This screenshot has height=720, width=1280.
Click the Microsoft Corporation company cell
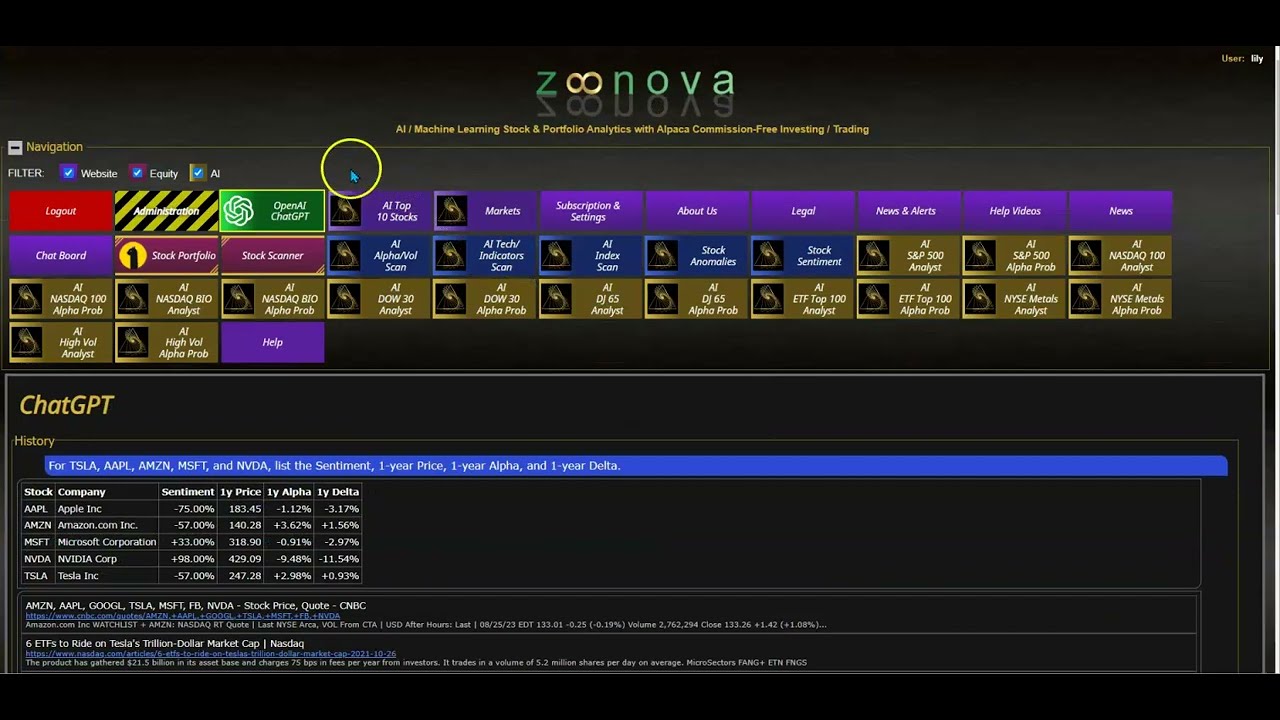click(x=107, y=542)
